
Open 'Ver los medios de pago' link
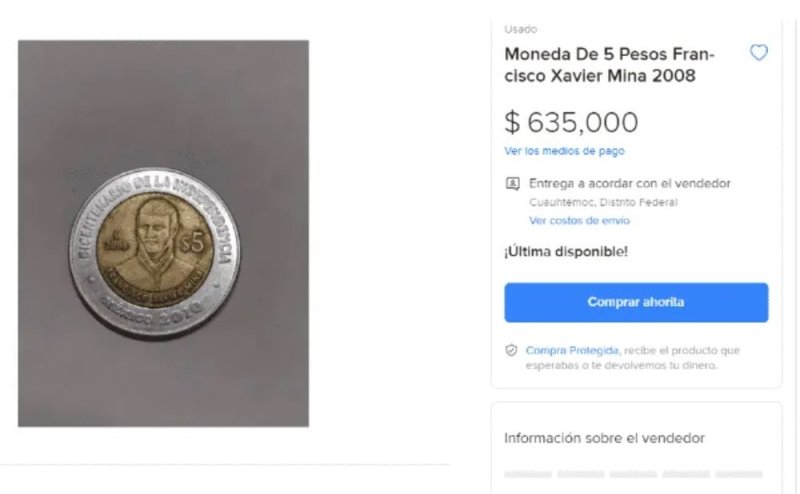point(564,151)
